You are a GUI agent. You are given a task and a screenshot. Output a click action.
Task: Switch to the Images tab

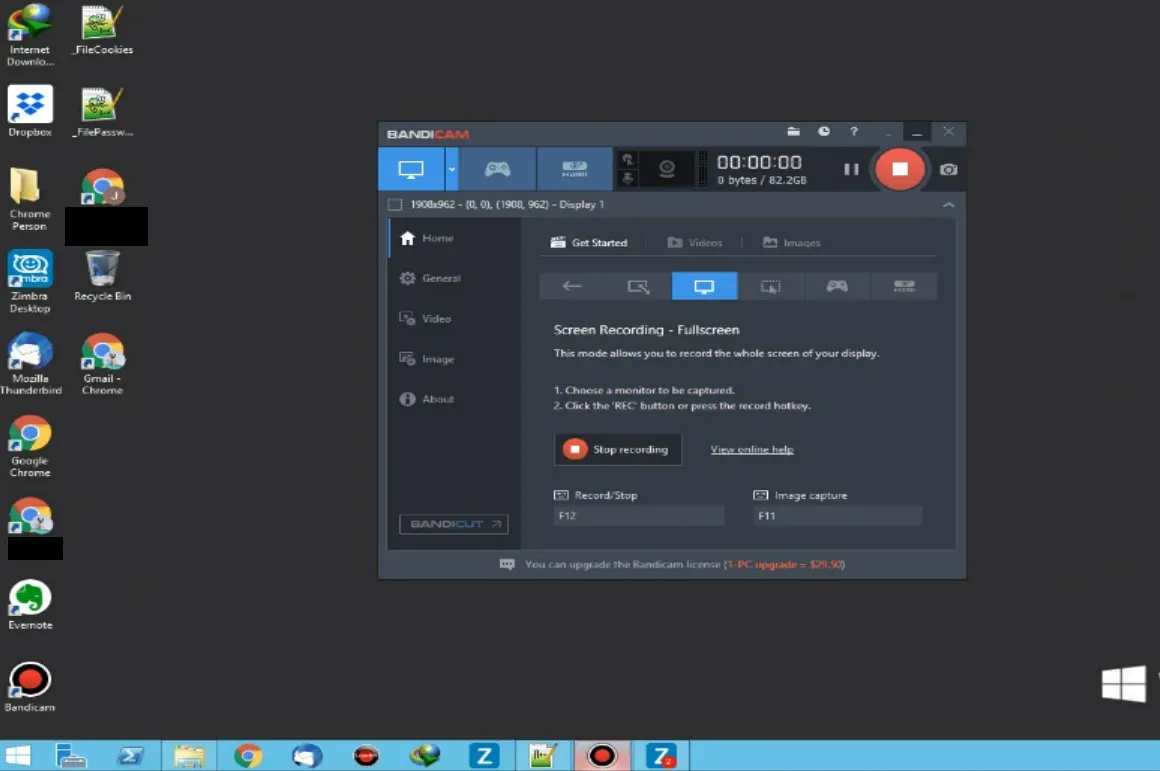click(x=792, y=243)
